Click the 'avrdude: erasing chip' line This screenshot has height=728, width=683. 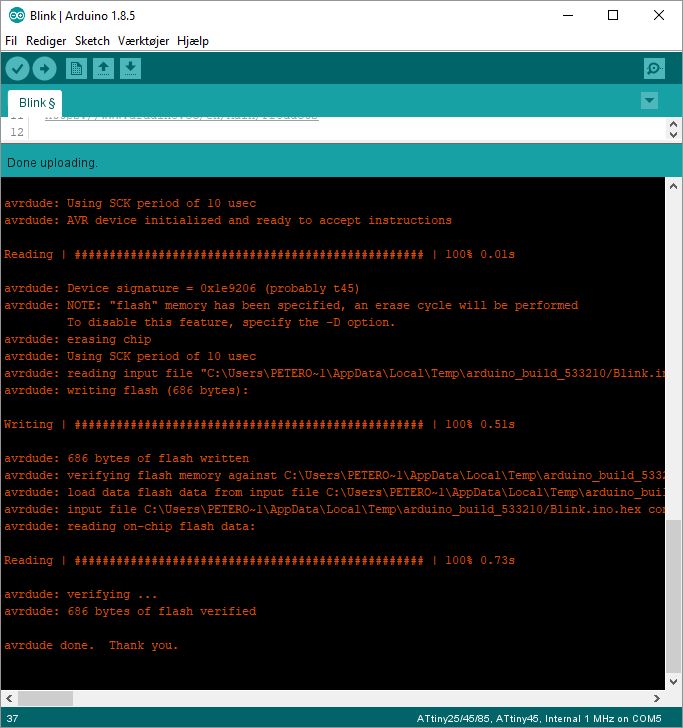[x=78, y=339]
